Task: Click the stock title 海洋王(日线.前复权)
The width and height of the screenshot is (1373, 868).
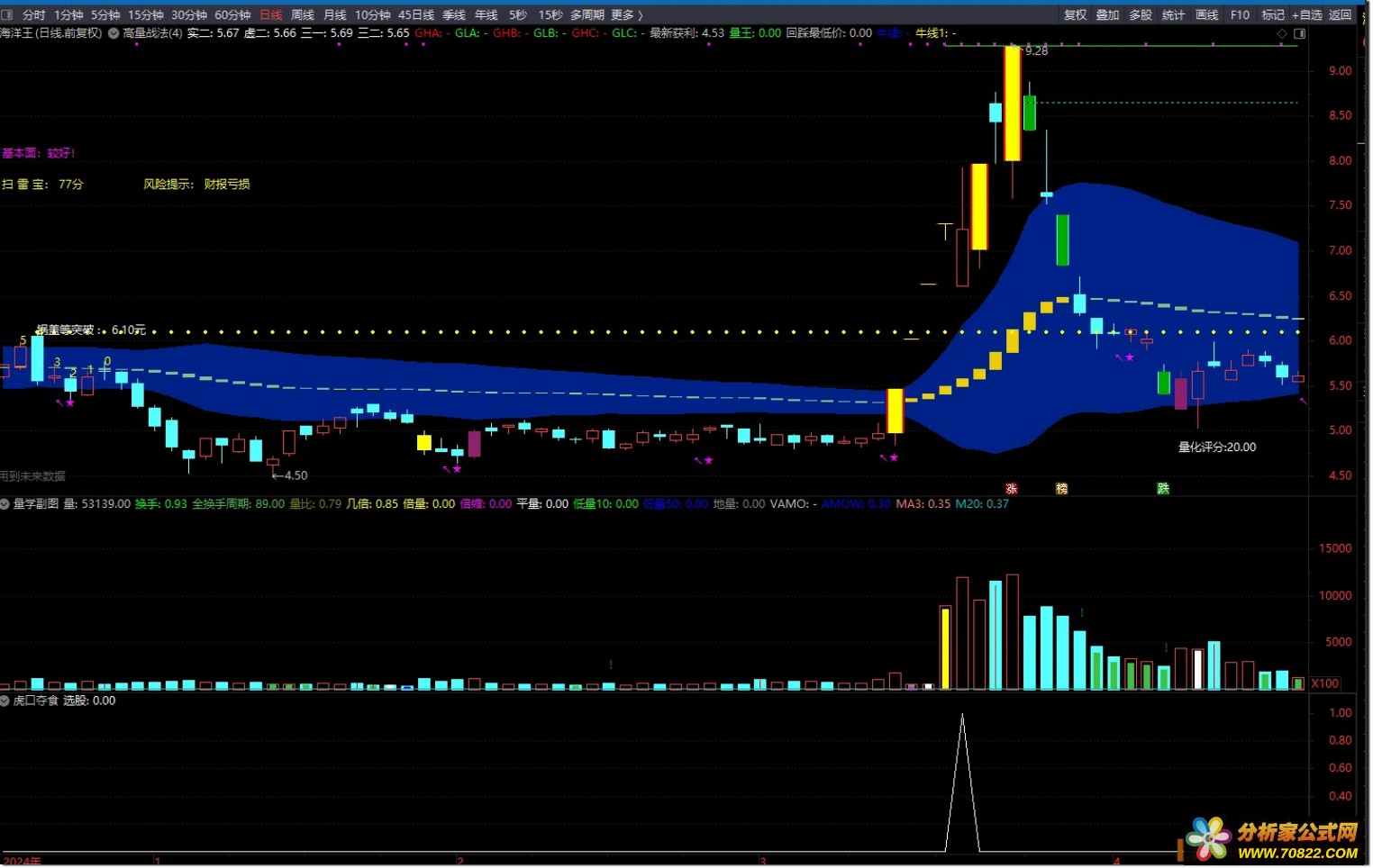Action: coord(51,33)
